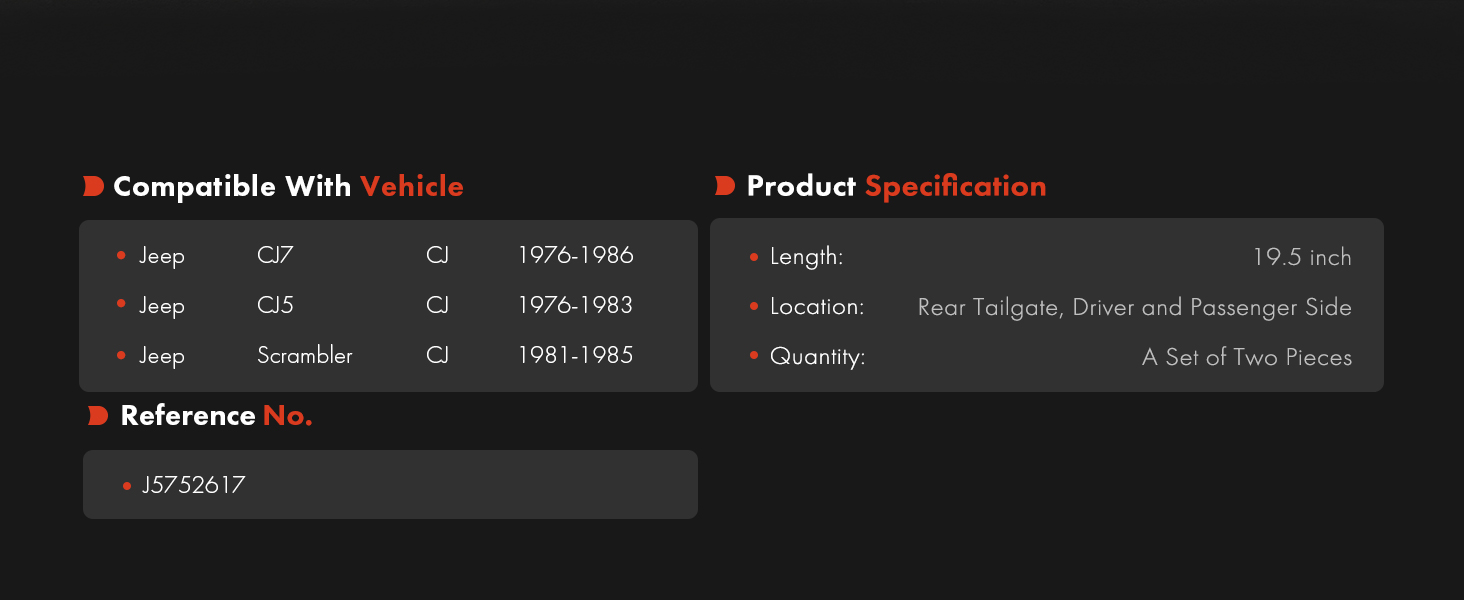Click the CJ5 model text
Viewport: 1464px width, 600px height.
click(275, 305)
